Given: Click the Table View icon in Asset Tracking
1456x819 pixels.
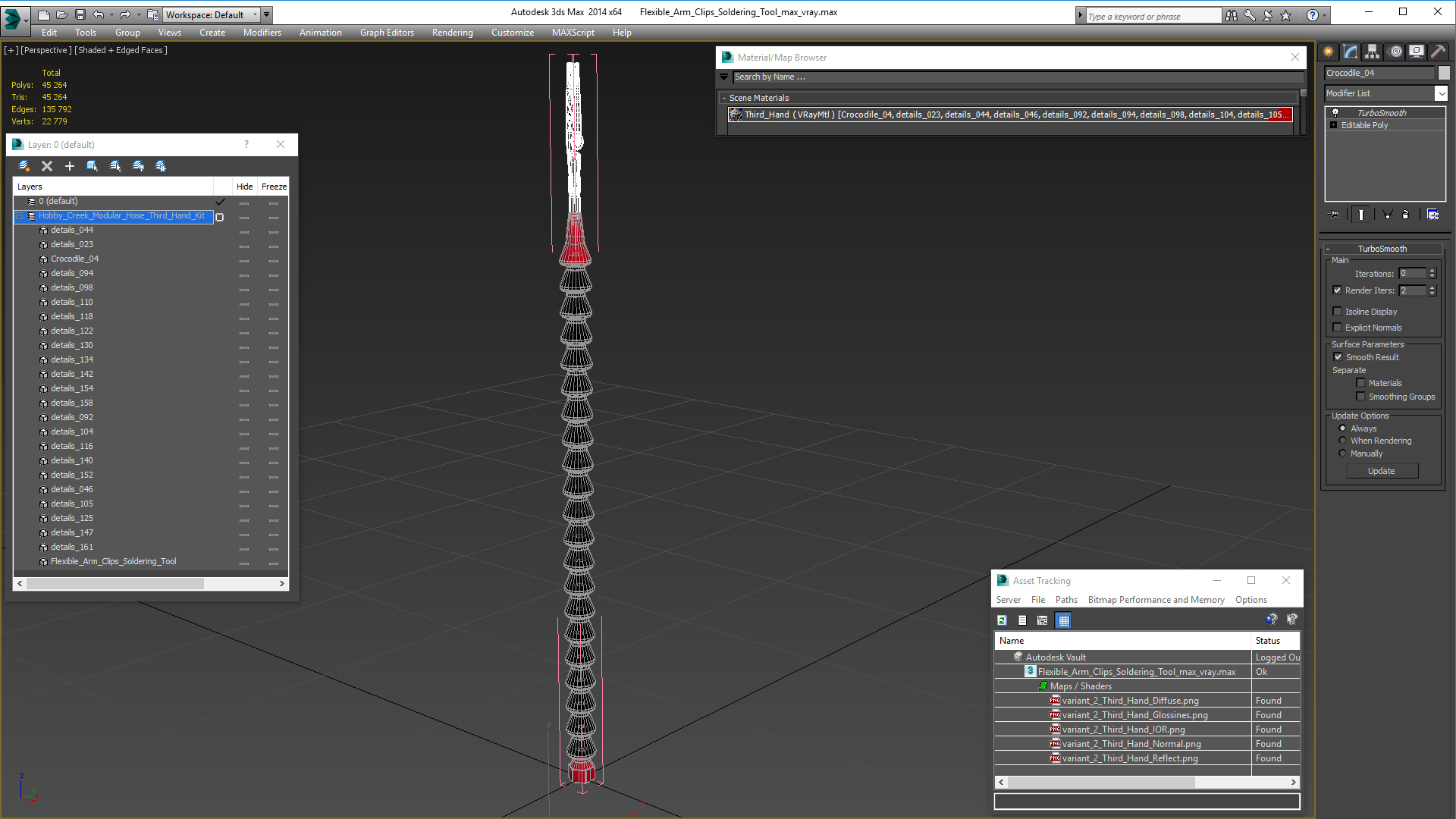Looking at the screenshot, I should coord(1064,620).
